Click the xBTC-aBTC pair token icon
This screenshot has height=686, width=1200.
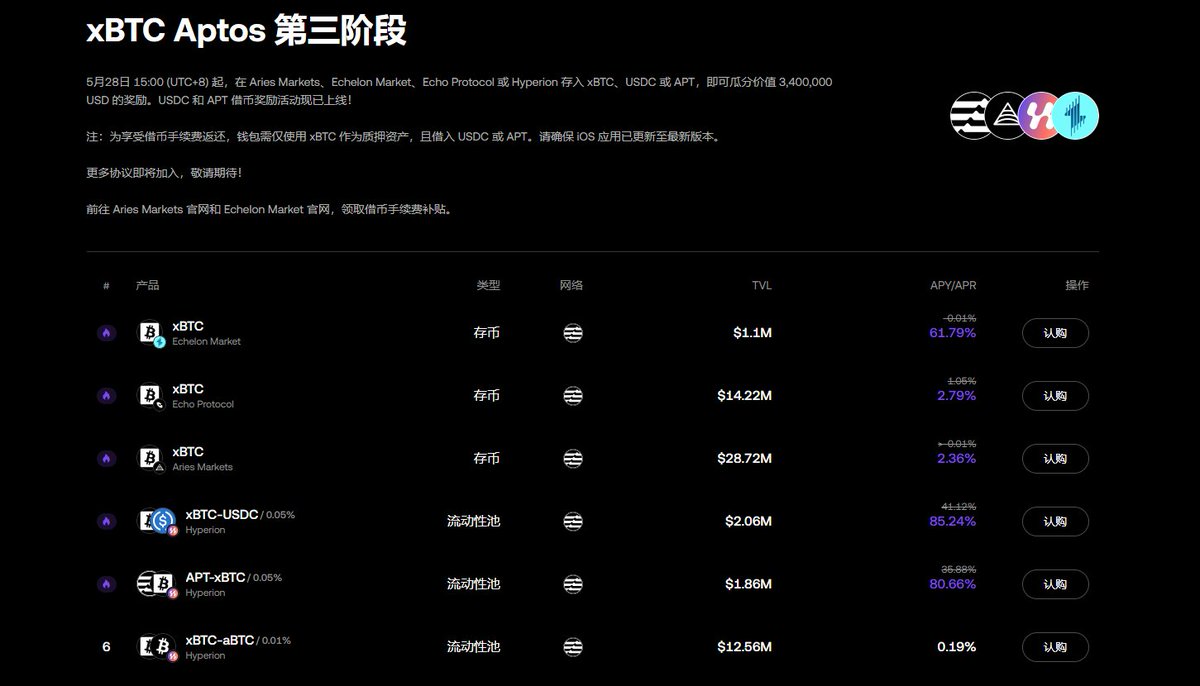click(x=156, y=647)
